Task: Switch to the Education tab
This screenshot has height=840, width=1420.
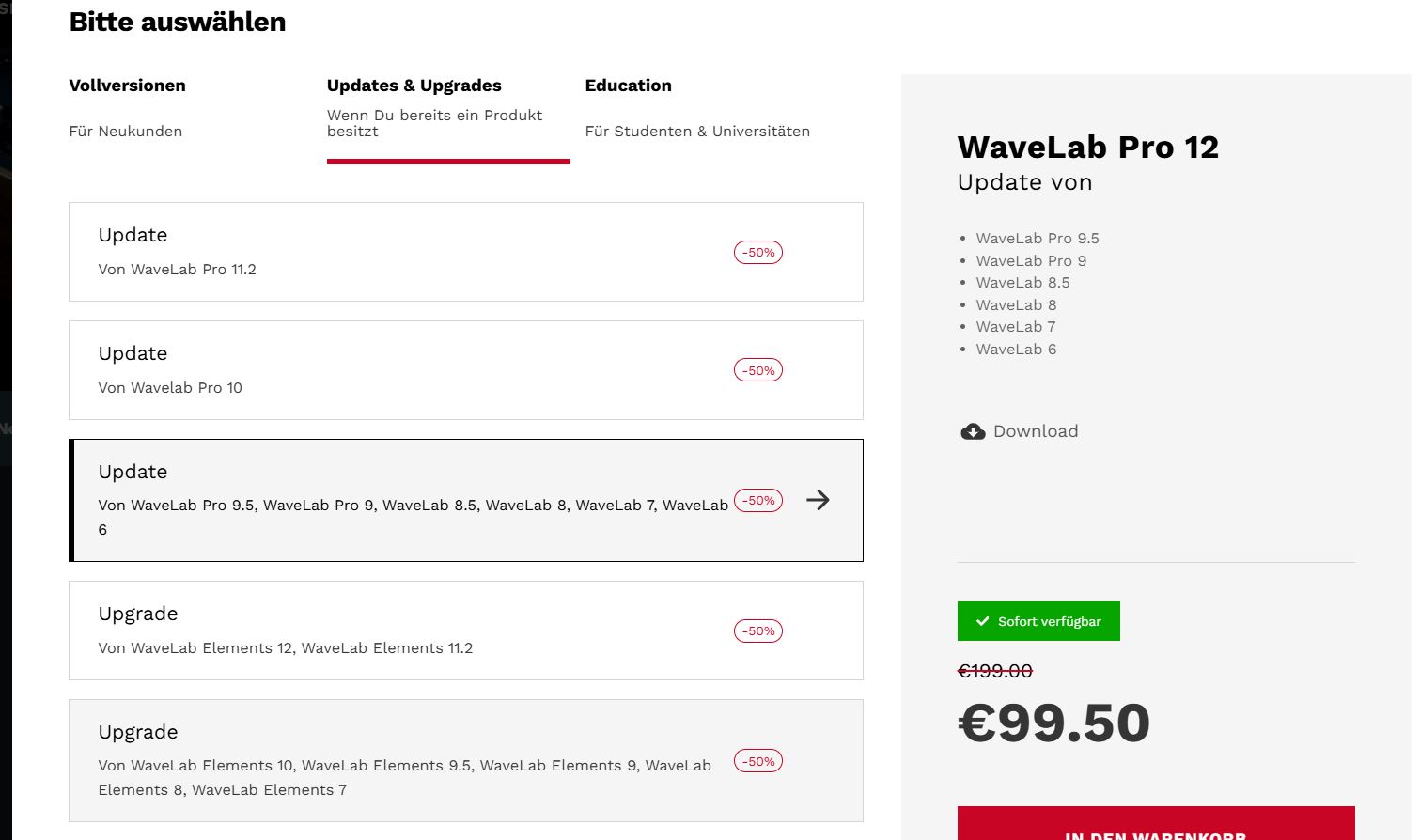Action: (628, 86)
